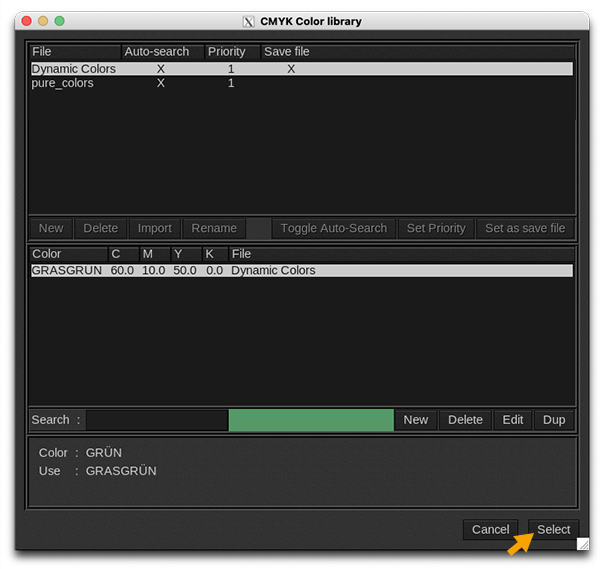The image size is (600, 569).
Task: Click the Import file button
Action: [155, 228]
